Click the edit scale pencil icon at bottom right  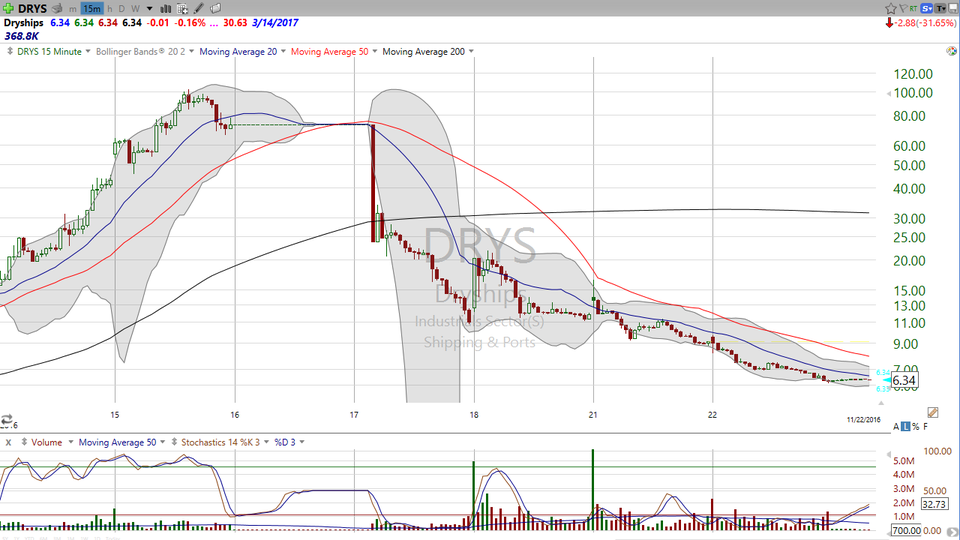coord(932,413)
